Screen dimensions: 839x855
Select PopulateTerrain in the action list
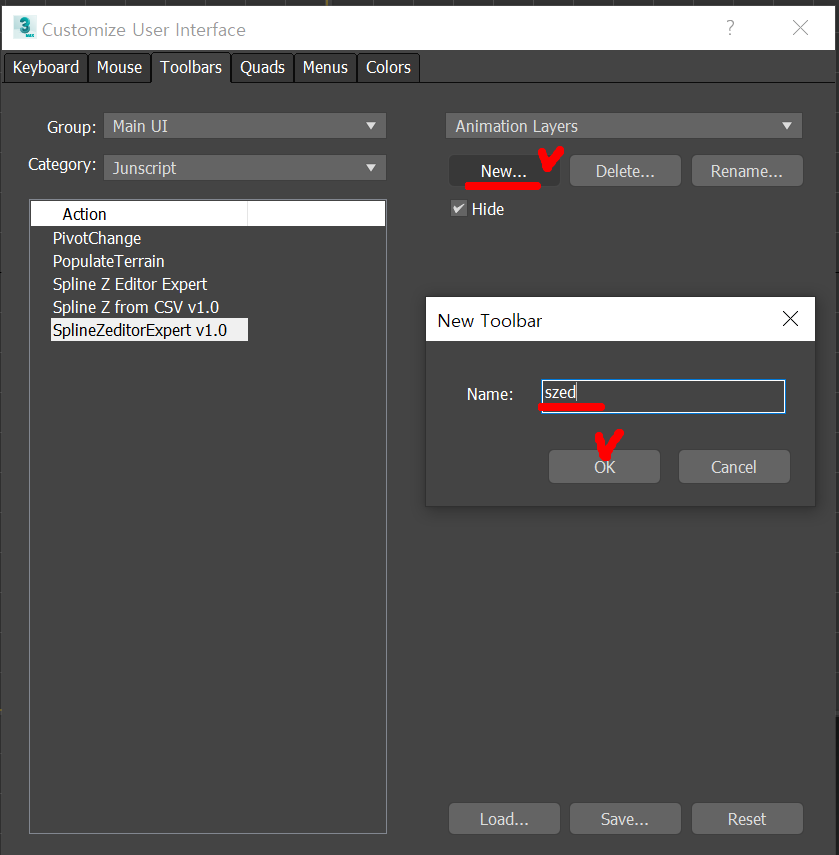pyautogui.click(x=108, y=261)
